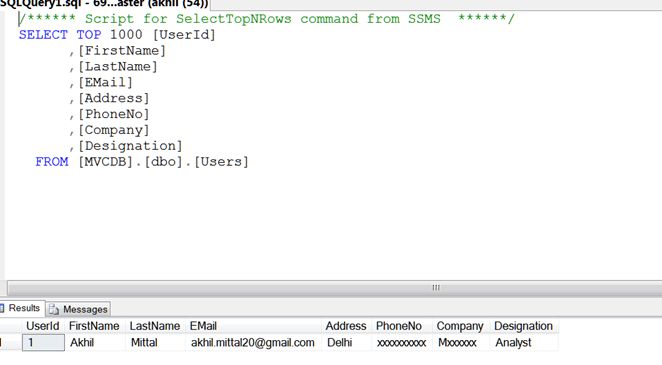Select the SQLQuery1.sql document tab
The image size is (662, 365).
click(104, 4)
